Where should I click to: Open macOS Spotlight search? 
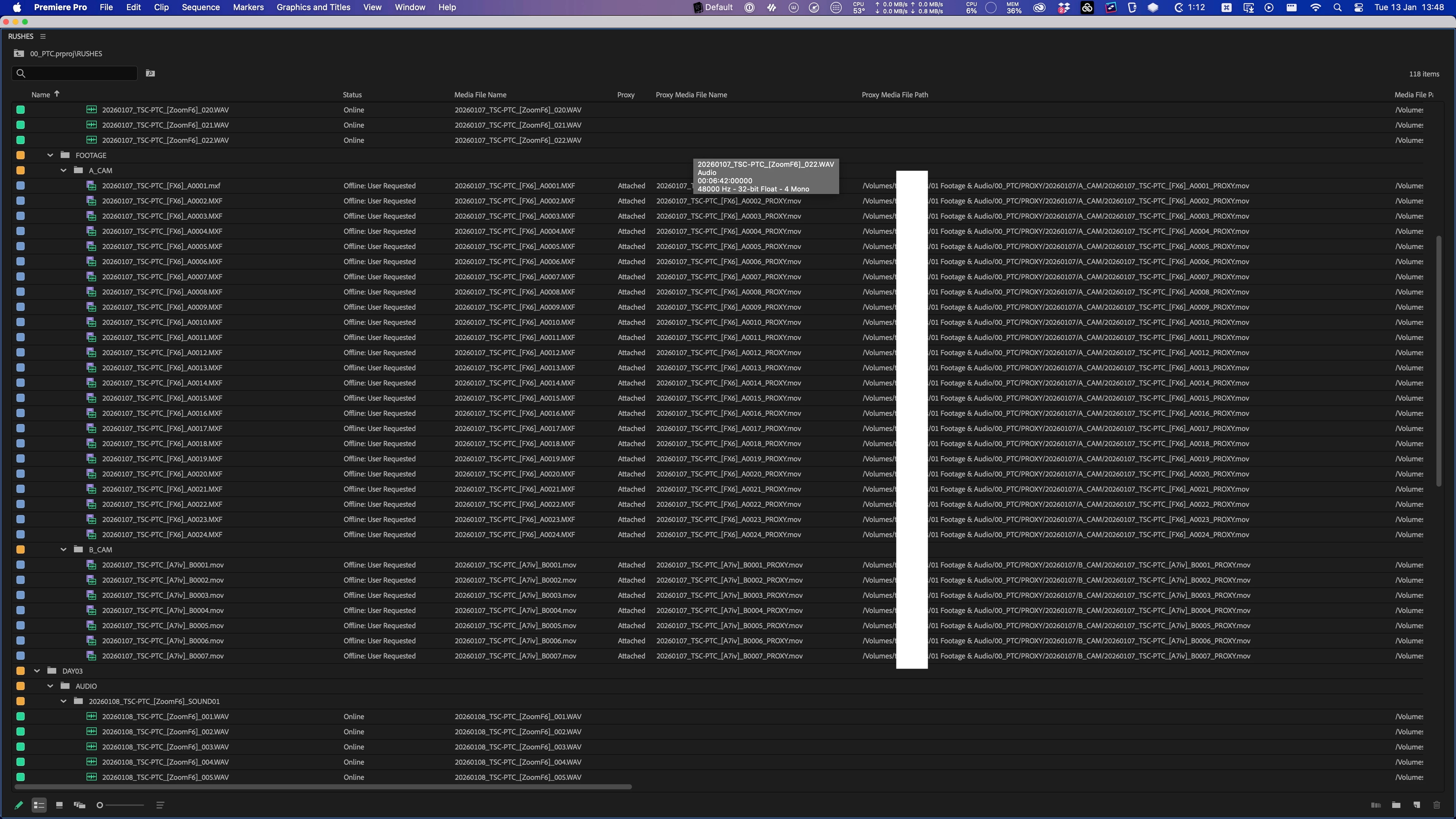tap(1337, 7)
